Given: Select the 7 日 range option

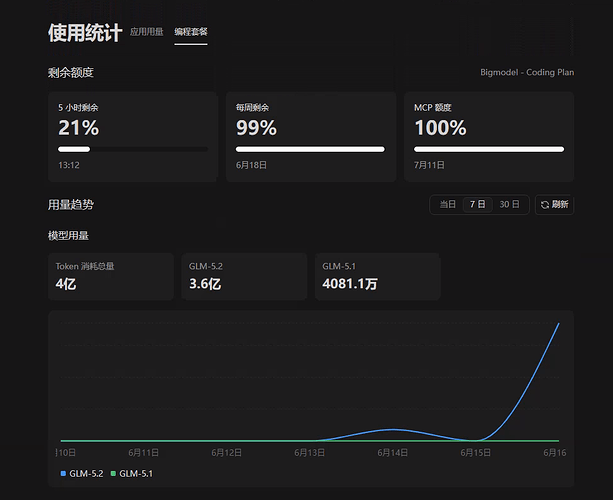Looking at the screenshot, I should pyautogui.click(x=477, y=204).
